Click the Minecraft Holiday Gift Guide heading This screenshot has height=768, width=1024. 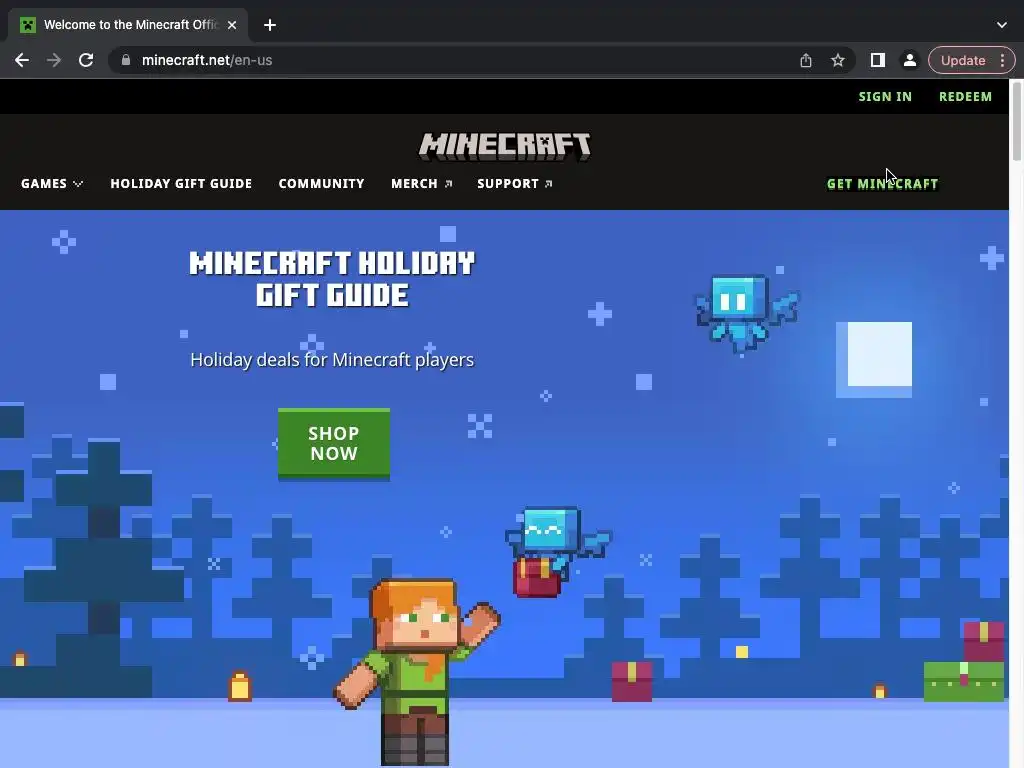click(332, 279)
